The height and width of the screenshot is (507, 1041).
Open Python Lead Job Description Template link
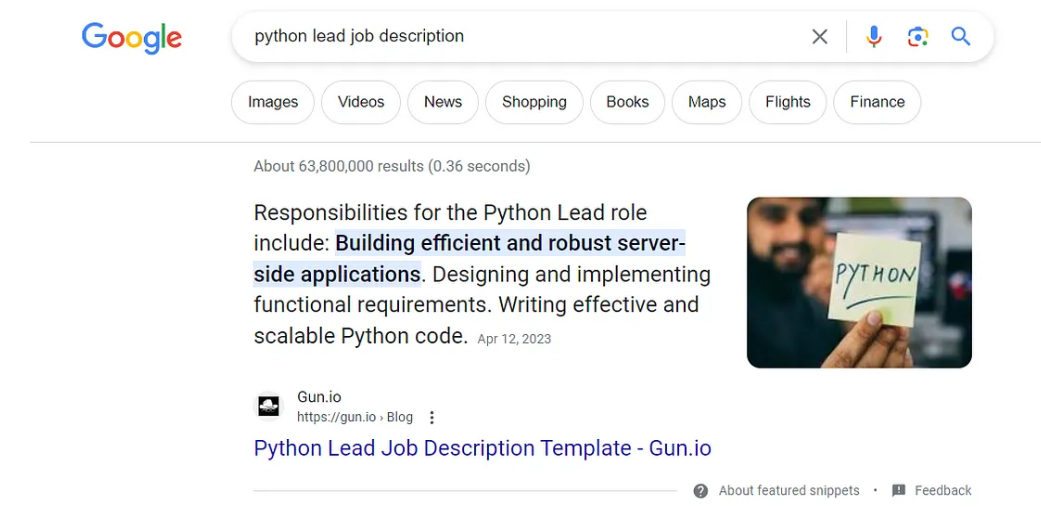click(x=483, y=448)
